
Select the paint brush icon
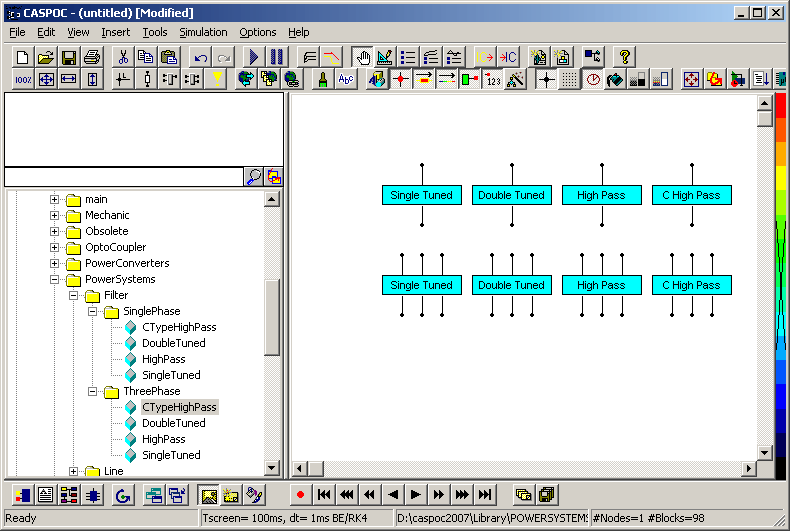(x=322, y=79)
